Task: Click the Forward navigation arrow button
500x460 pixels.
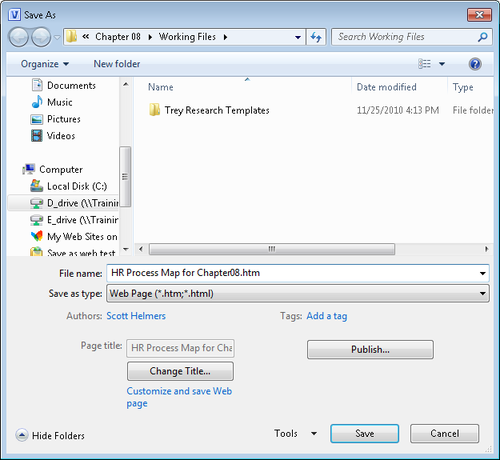Action: [41, 37]
